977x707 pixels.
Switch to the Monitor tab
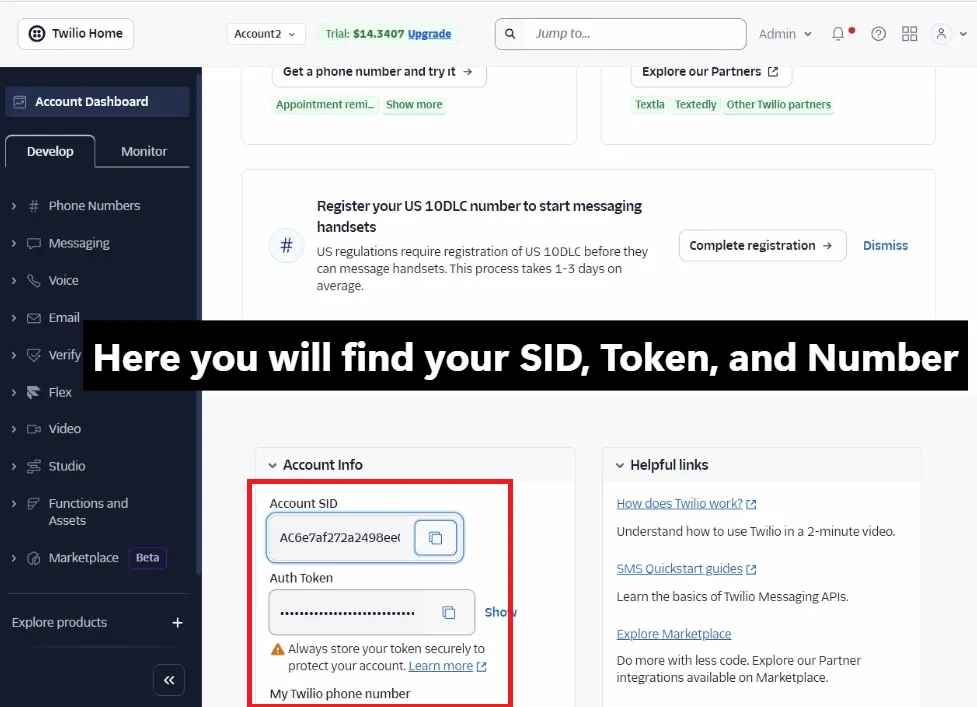point(143,151)
